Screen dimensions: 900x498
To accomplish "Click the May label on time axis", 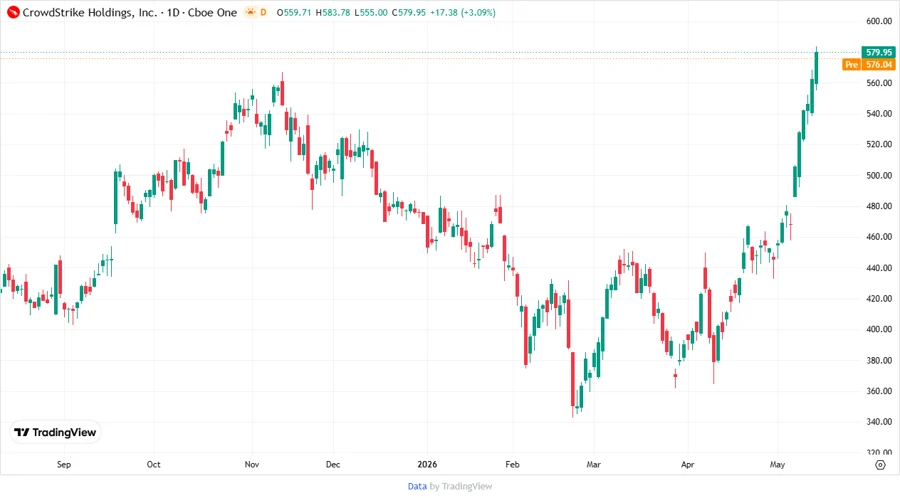I will 777,464.
